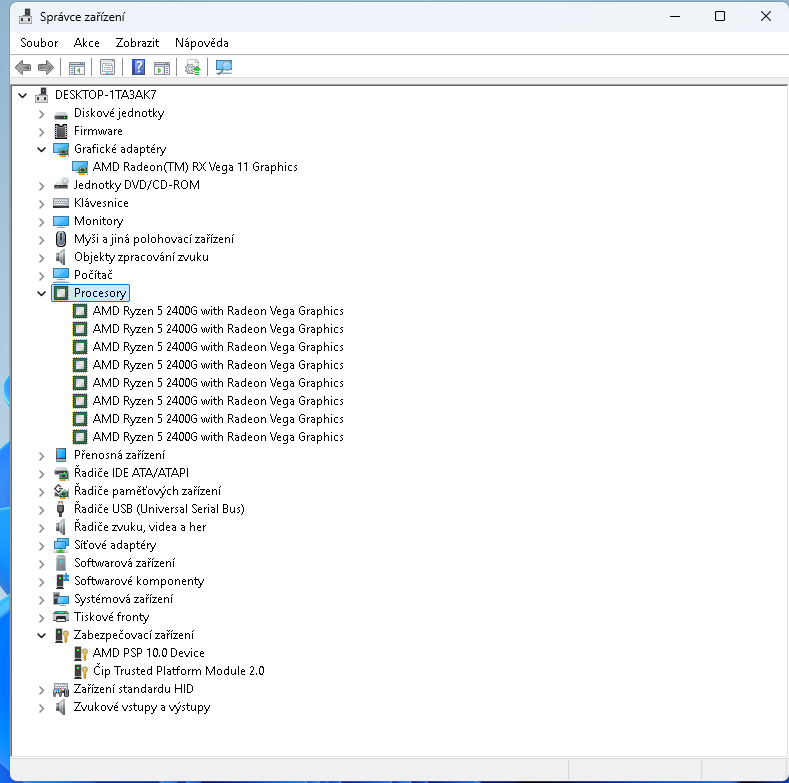The width and height of the screenshot is (789, 783).
Task: Expand the Softwarová zařízení category
Action: 41,564
